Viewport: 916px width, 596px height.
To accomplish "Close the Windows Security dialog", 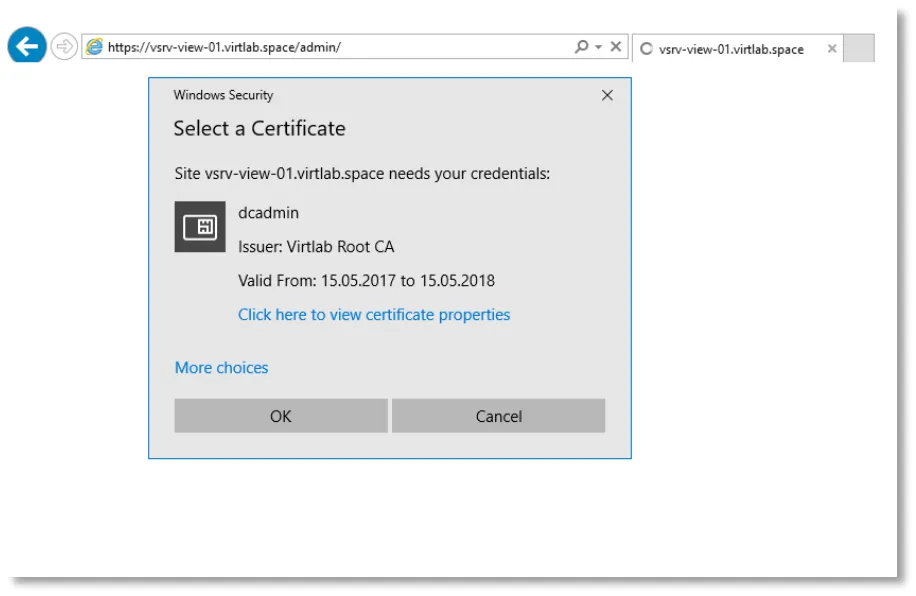I will click(x=608, y=95).
